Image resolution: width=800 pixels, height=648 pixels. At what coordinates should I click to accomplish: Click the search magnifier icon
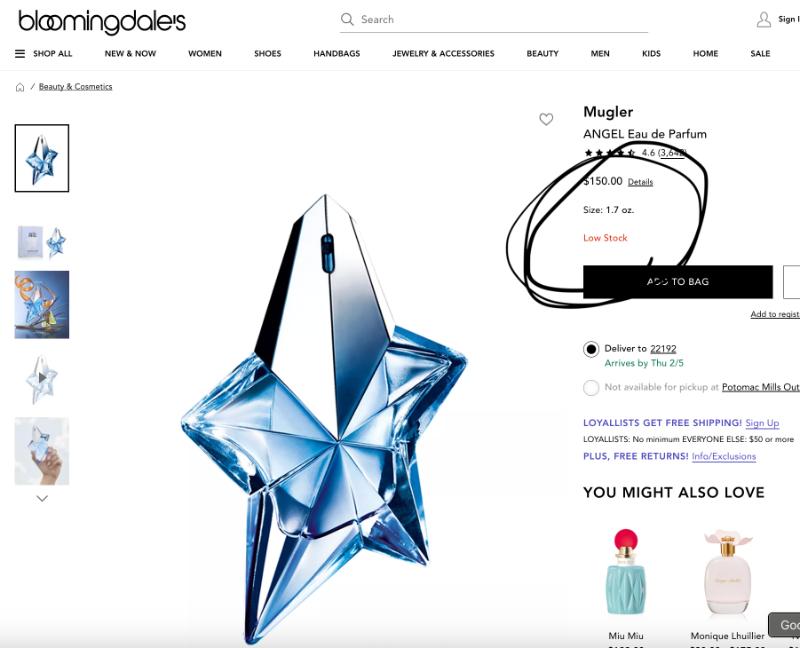click(x=347, y=19)
